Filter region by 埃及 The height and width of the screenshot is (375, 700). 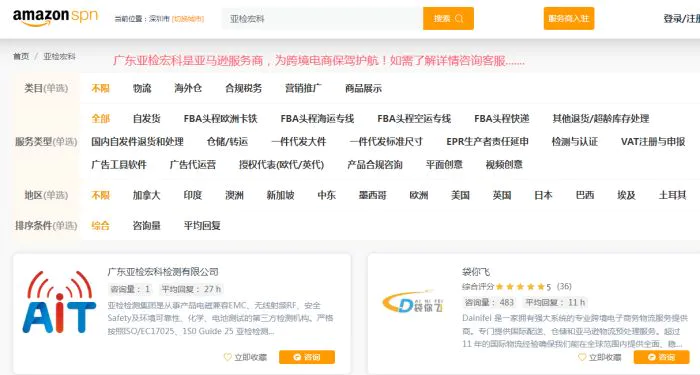[x=626, y=195]
